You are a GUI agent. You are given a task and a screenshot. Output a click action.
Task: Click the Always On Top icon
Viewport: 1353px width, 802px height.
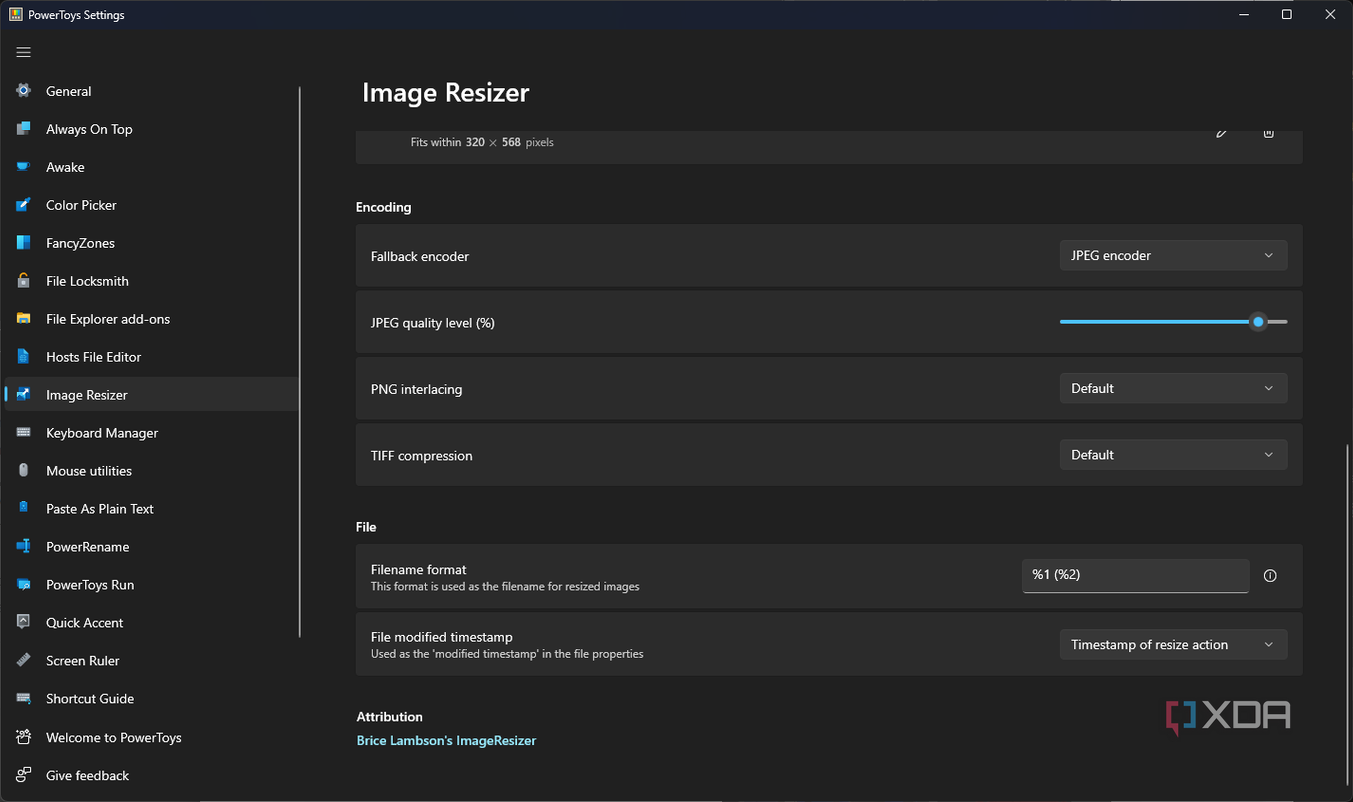coord(24,129)
